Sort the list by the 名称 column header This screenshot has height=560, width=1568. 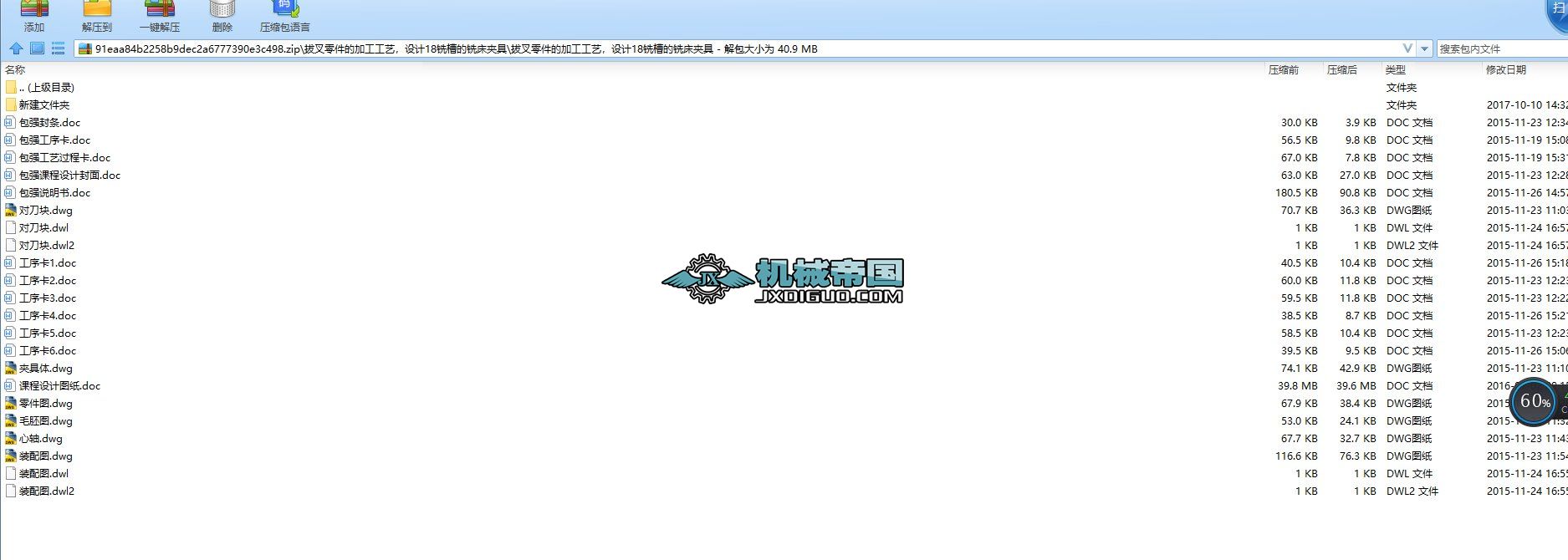[x=15, y=69]
